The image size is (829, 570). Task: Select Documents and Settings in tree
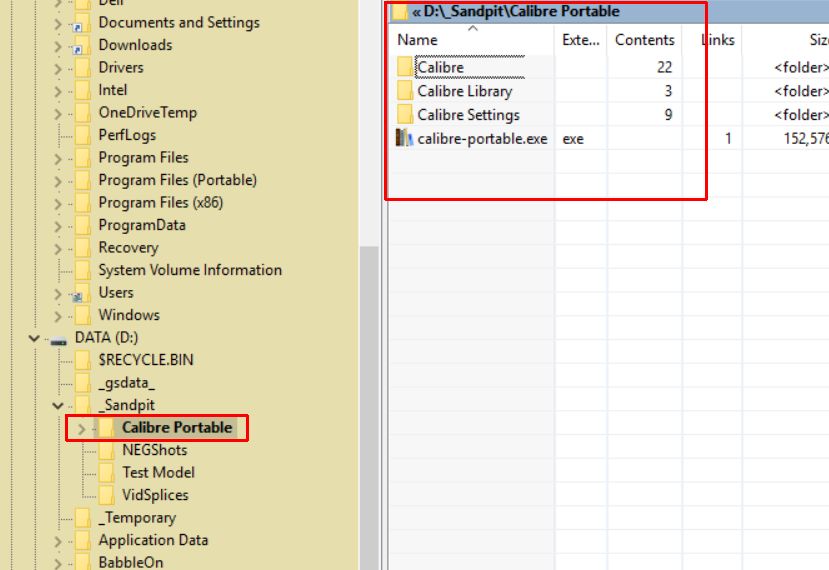pyautogui.click(x=179, y=23)
